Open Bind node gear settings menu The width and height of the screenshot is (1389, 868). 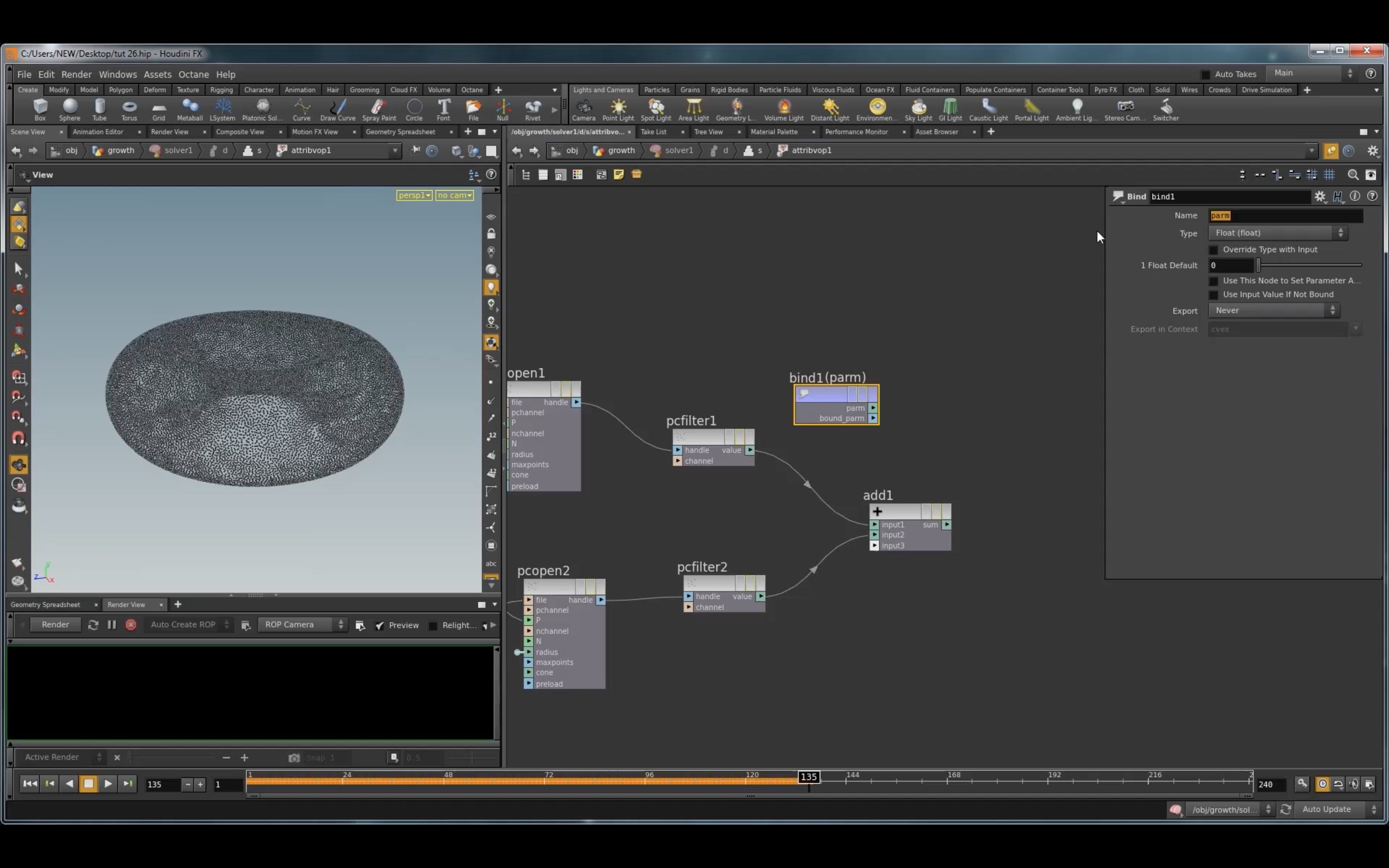point(1320,196)
